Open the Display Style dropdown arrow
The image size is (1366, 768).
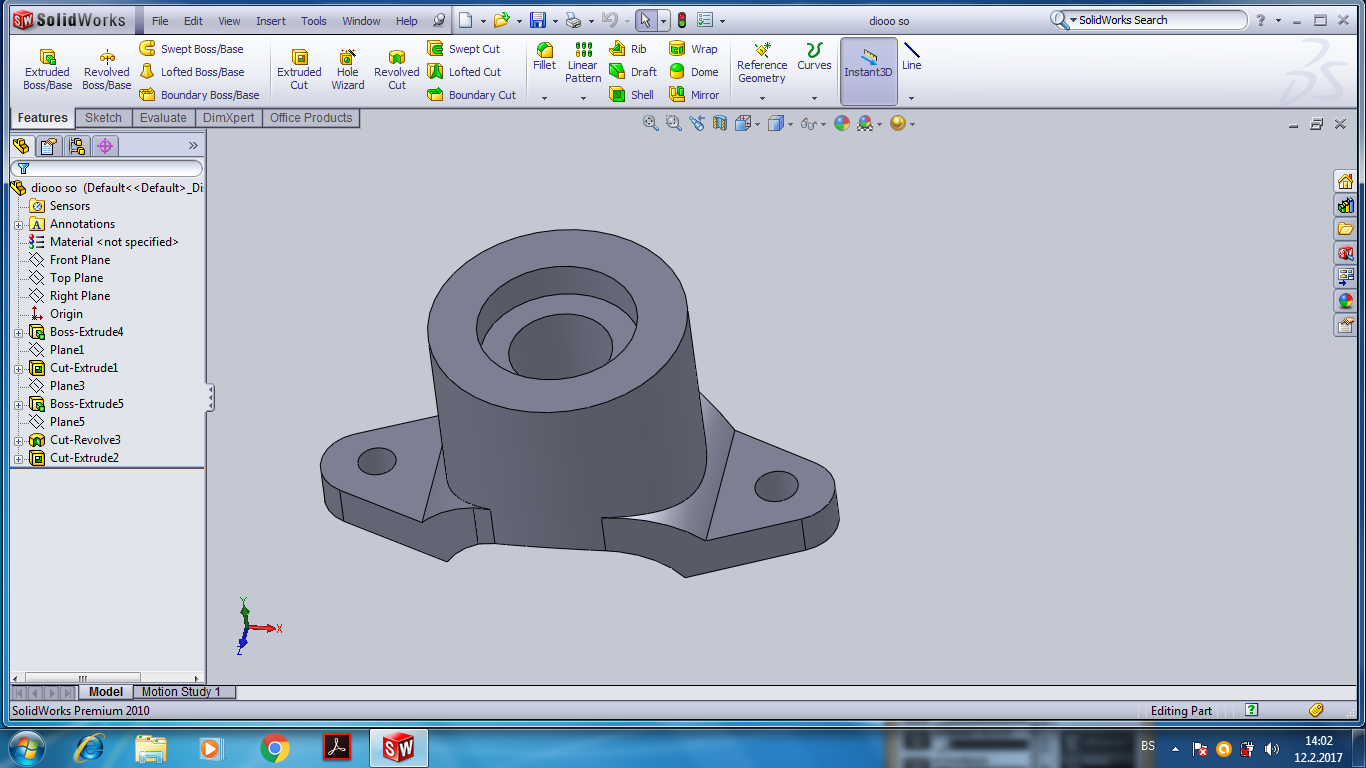pos(790,124)
